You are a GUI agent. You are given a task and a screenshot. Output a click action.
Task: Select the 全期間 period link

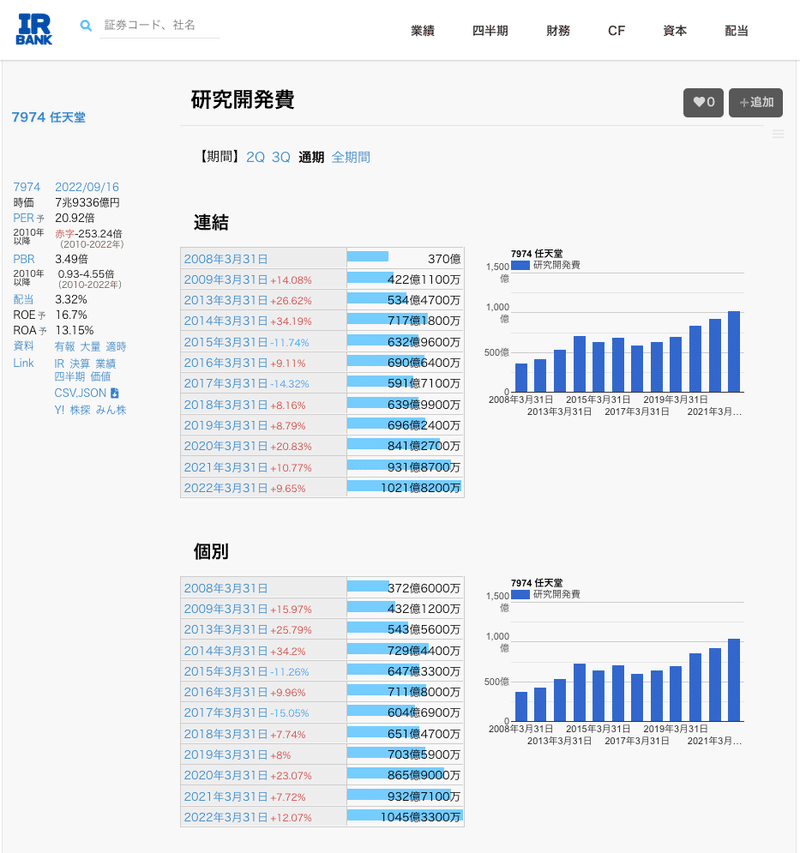[x=351, y=157]
